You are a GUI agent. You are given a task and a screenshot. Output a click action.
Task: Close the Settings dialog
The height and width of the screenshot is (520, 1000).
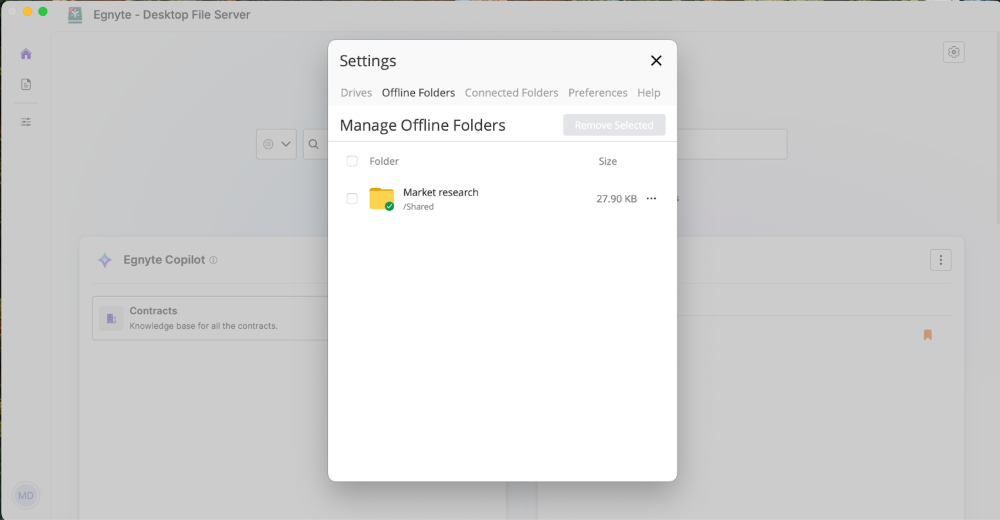click(x=656, y=61)
